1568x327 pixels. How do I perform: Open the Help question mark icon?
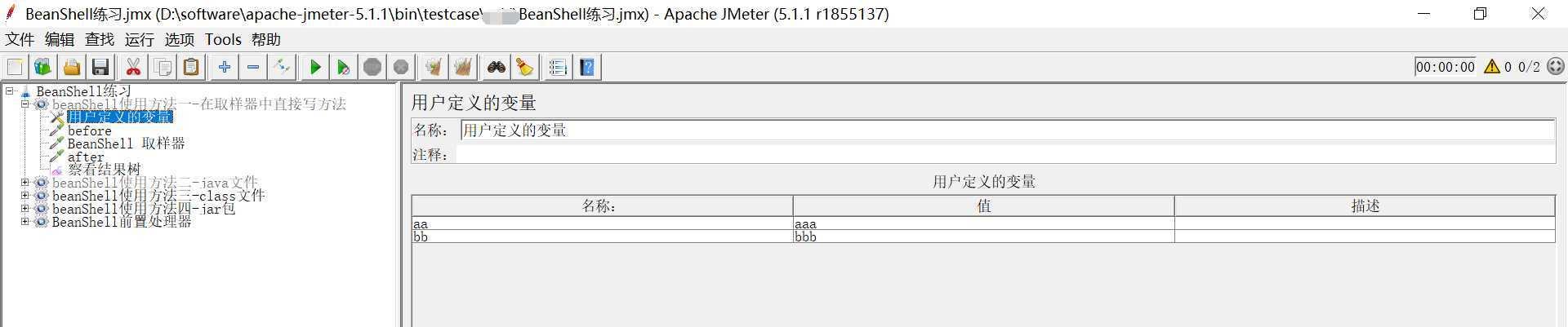pos(587,67)
